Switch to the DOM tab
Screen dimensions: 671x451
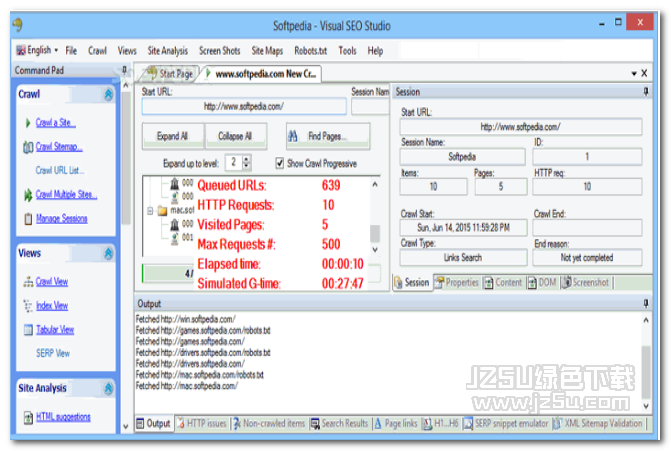pyautogui.click(x=542, y=282)
